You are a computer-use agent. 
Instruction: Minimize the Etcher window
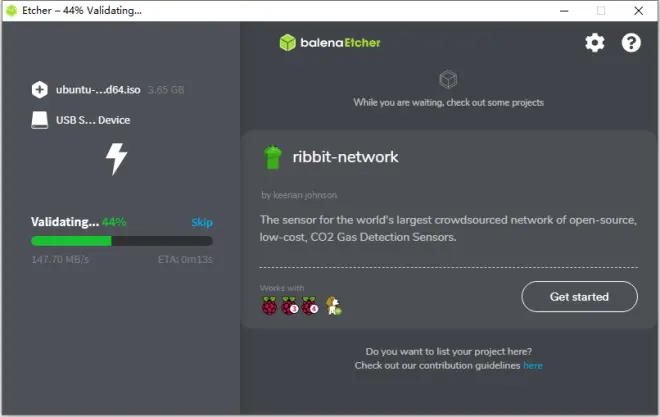click(x=564, y=11)
